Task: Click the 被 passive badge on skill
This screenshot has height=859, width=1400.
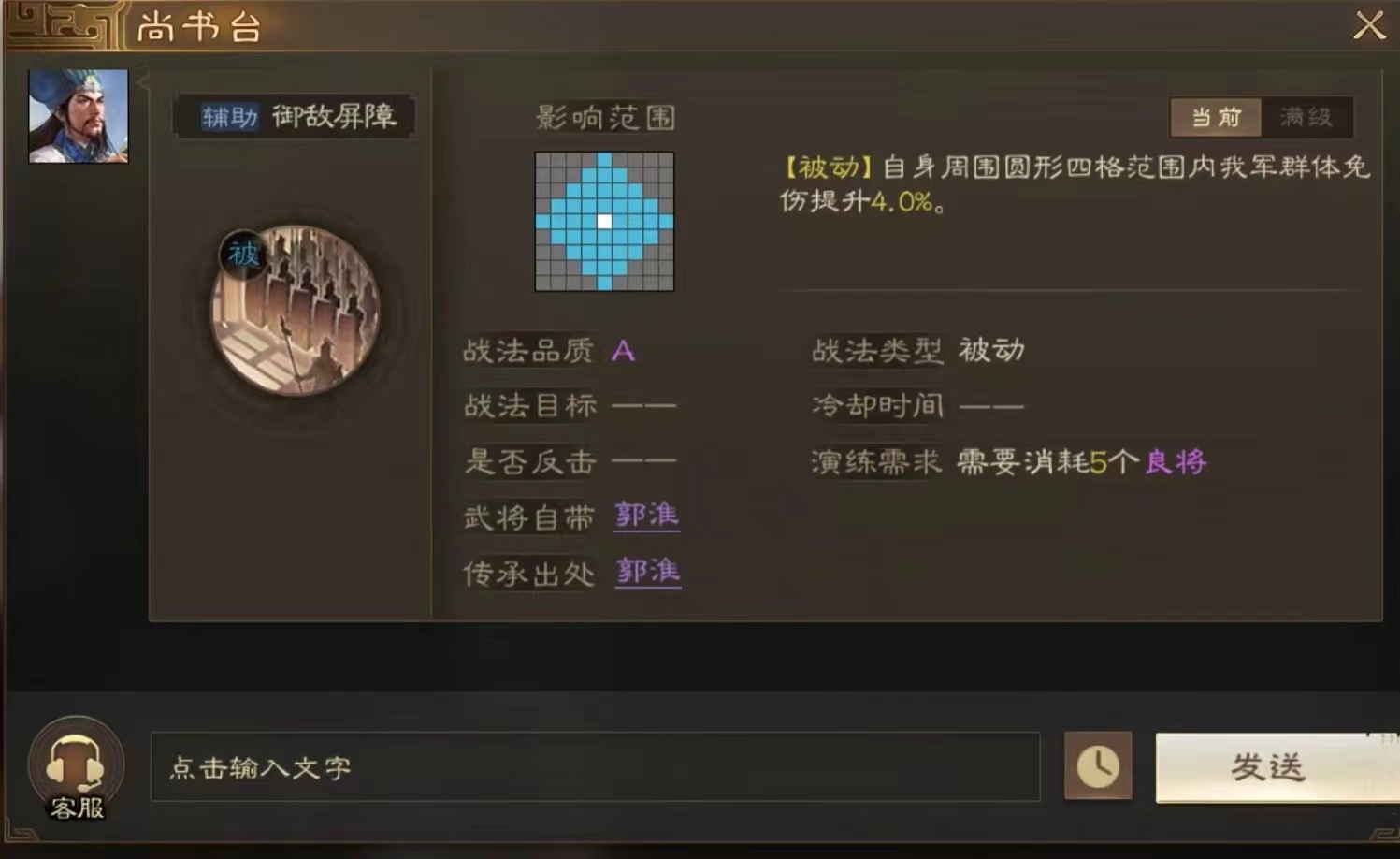Action: coord(243,254)
